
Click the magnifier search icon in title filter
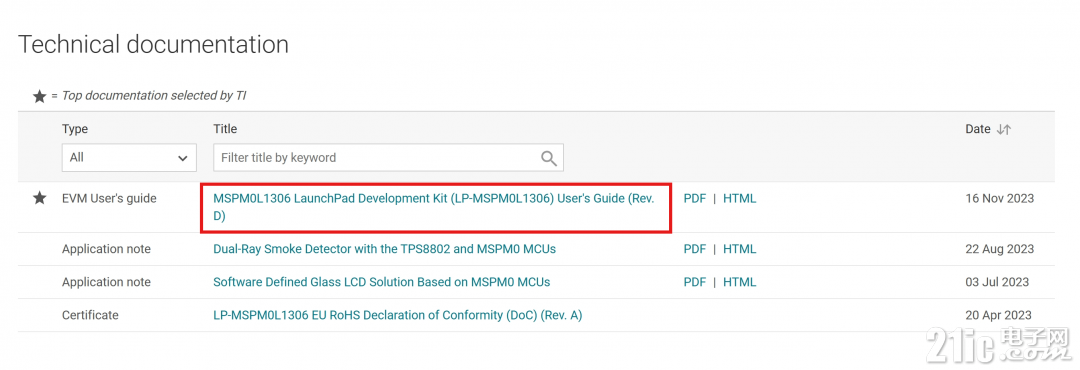pos(548,158)
